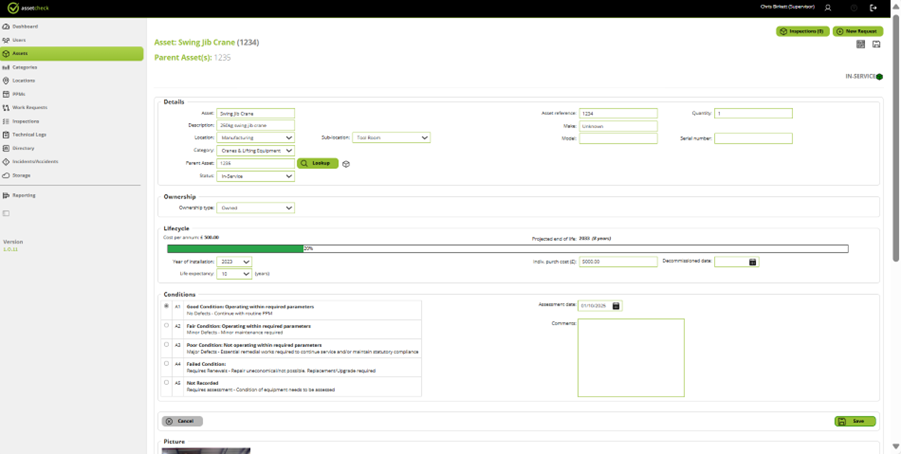
Task: Click the sidebar collapse icon below Reporting
Action: pos(6,213)
